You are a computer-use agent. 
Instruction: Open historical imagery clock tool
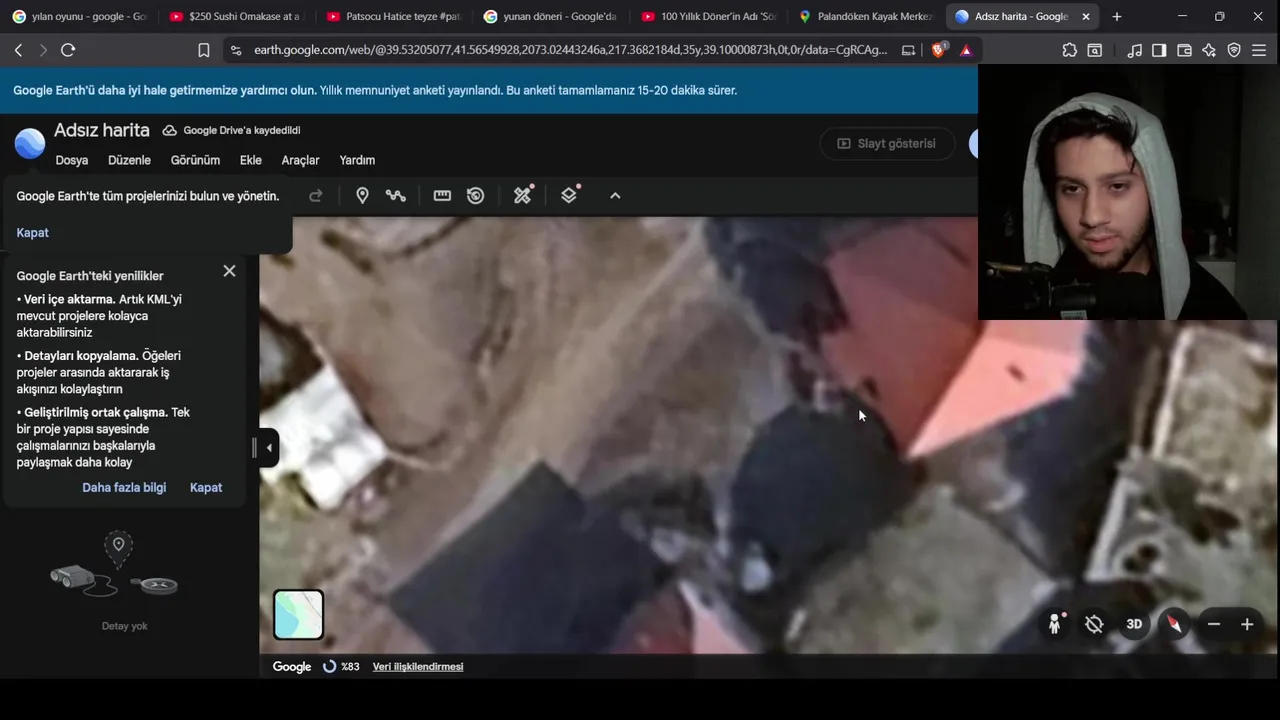tap(476, 196)
